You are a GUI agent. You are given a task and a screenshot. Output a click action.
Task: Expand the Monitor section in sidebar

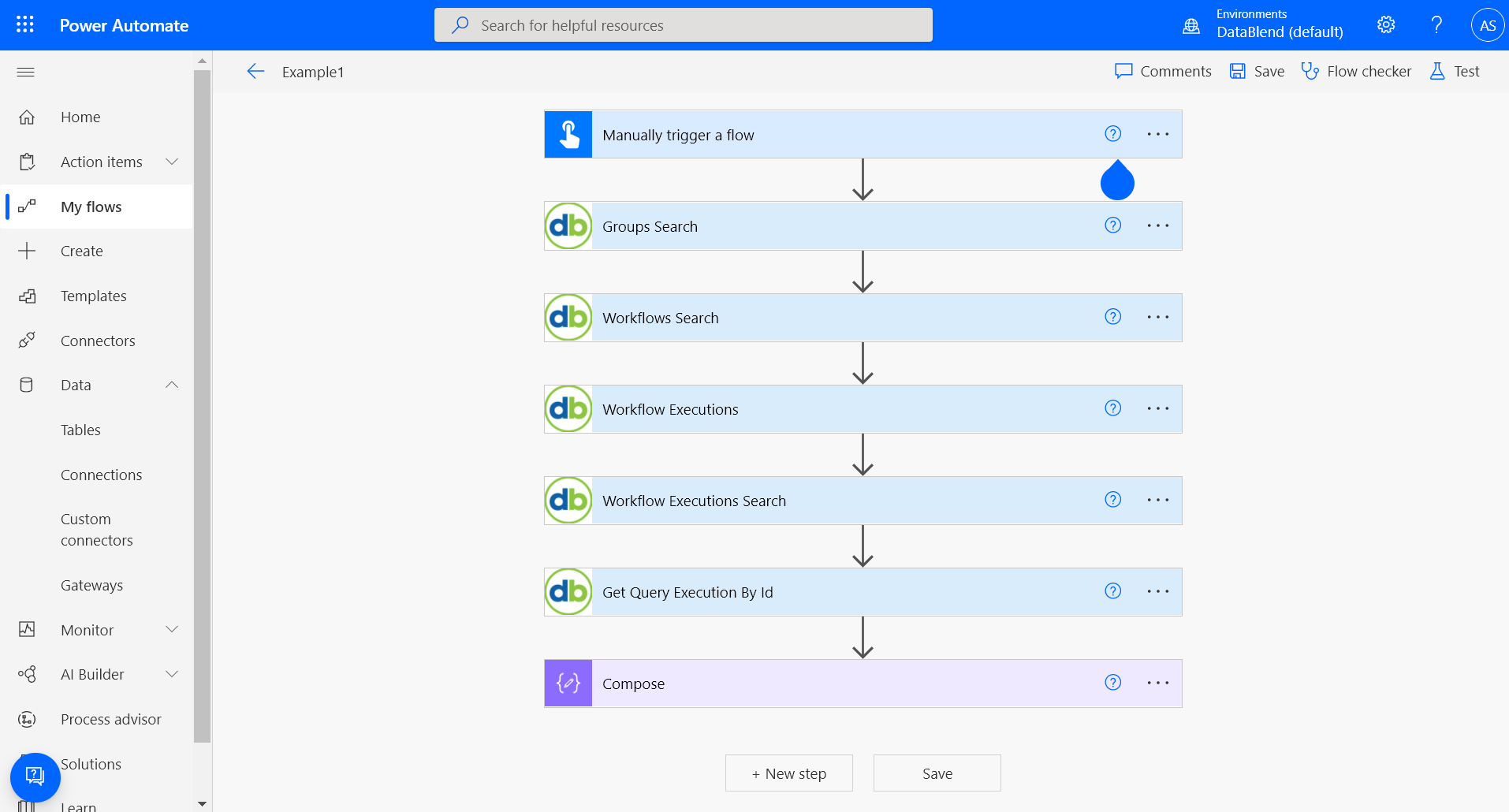(x=172, y=629)
